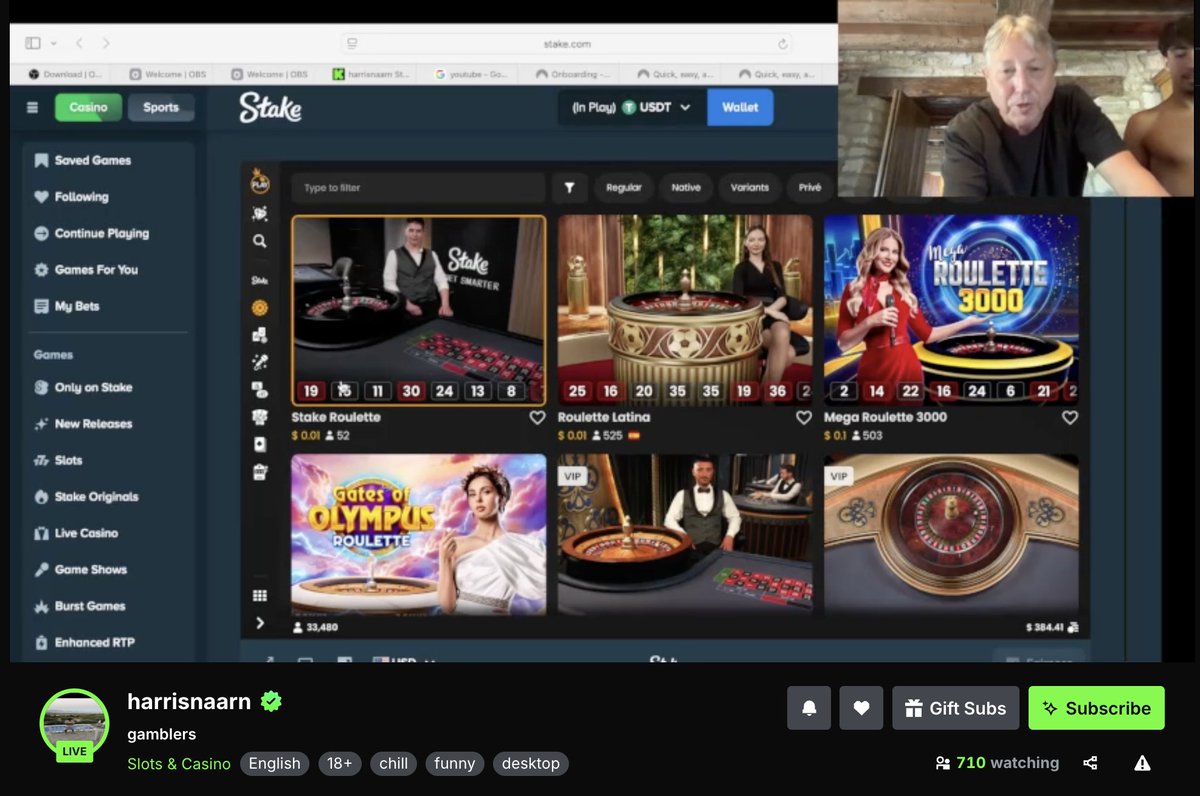Open the Stake hamburger menu

click(33, 108)
